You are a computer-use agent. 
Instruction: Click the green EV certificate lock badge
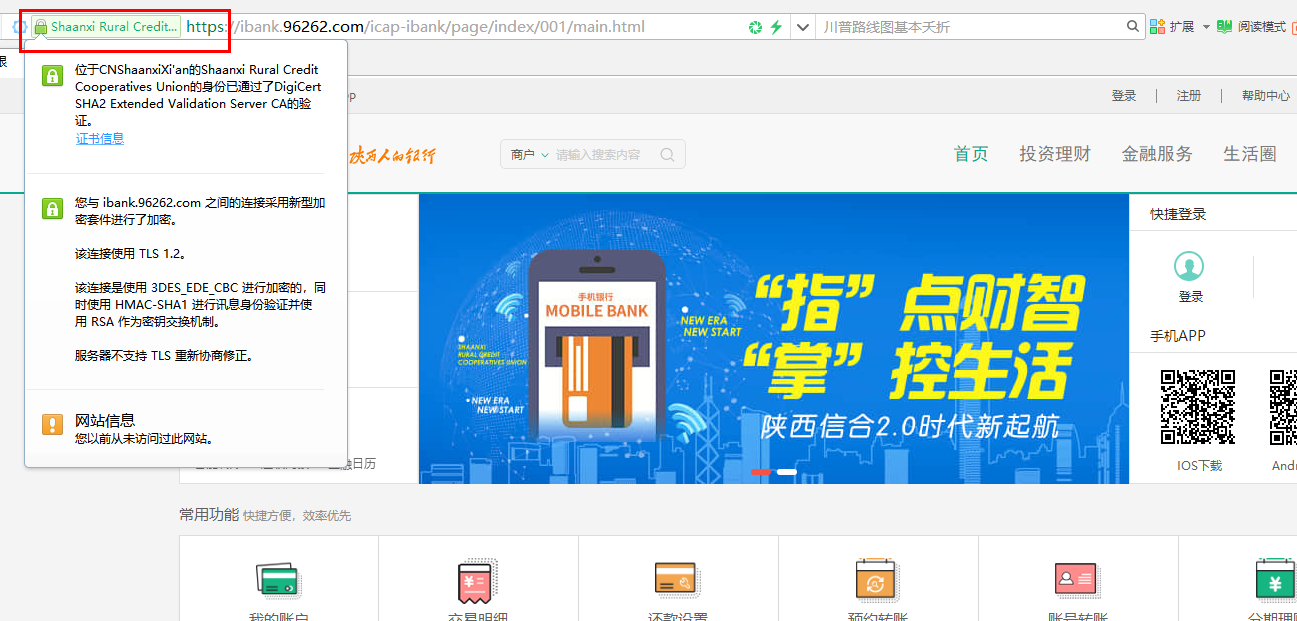coord(106,27)
